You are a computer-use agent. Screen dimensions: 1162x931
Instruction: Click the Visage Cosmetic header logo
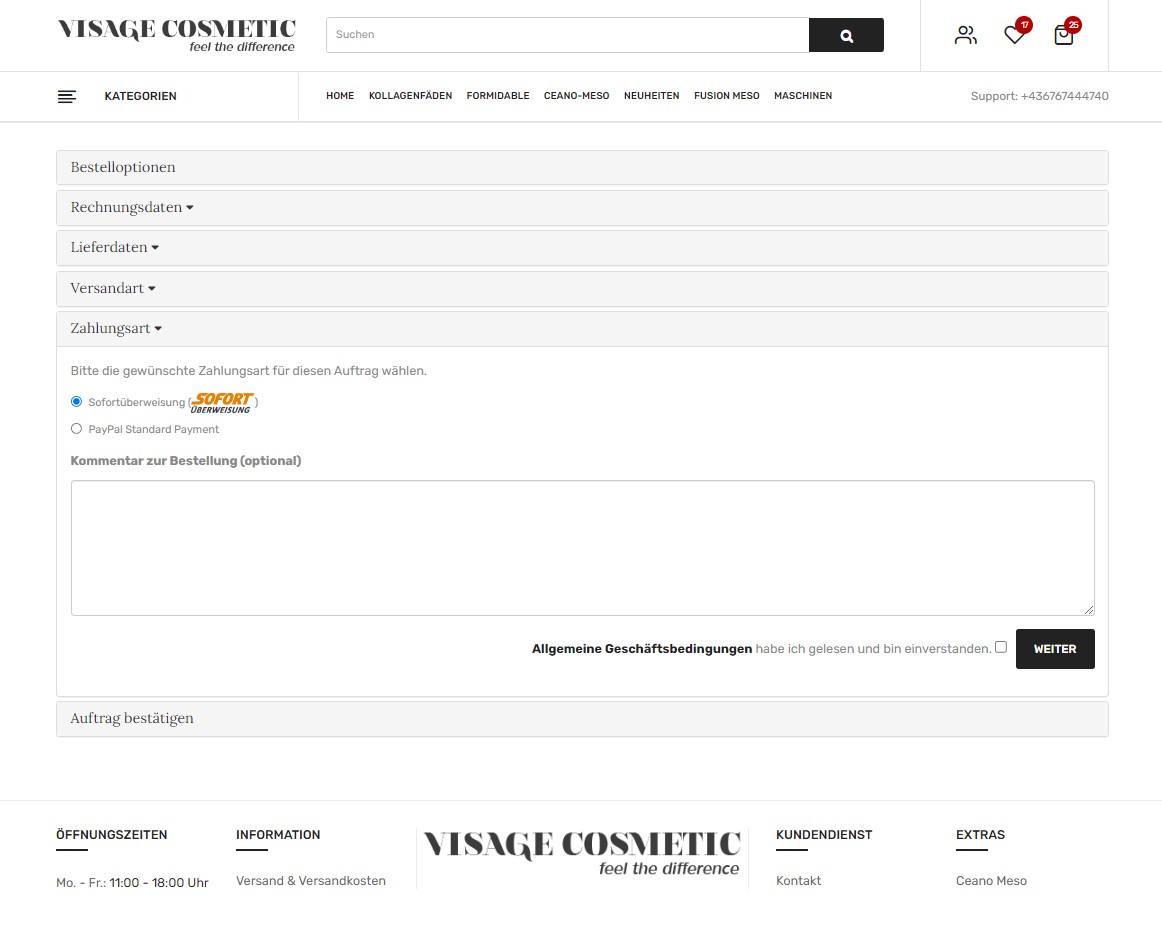click(x=177, y=34)
